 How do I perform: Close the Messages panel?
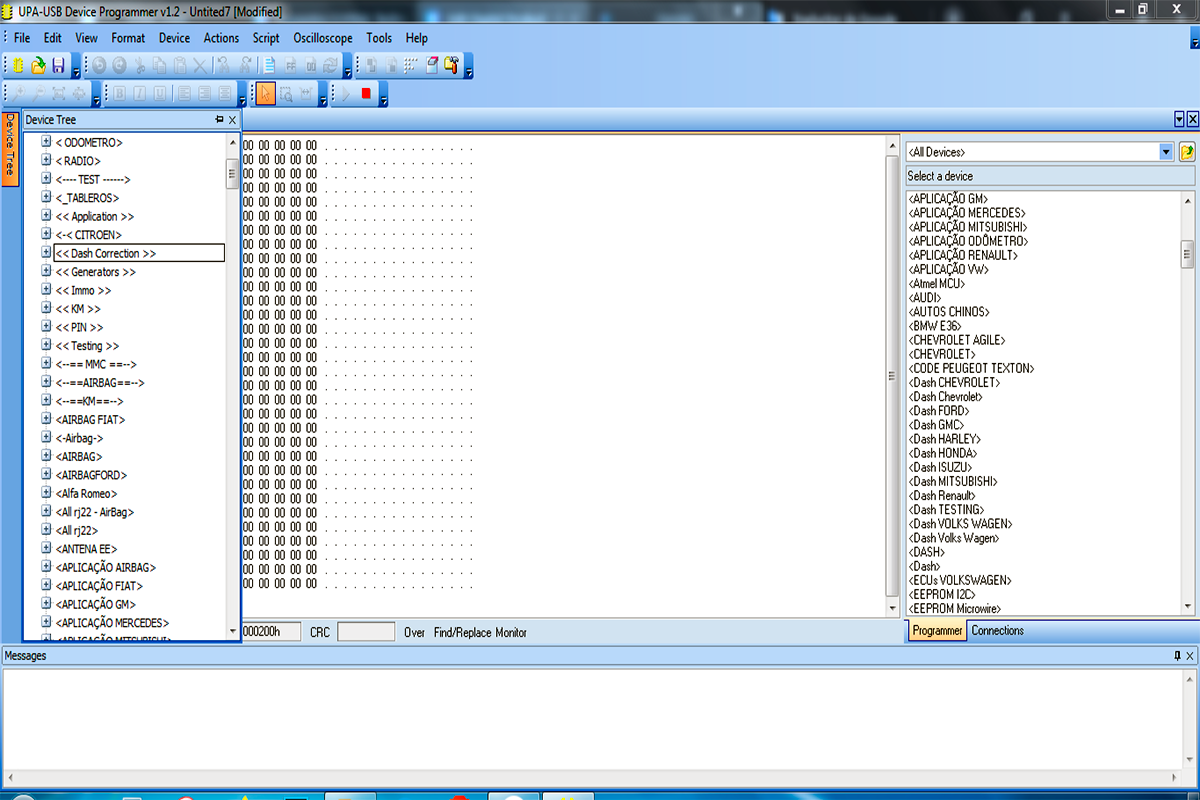(1191, 656)
